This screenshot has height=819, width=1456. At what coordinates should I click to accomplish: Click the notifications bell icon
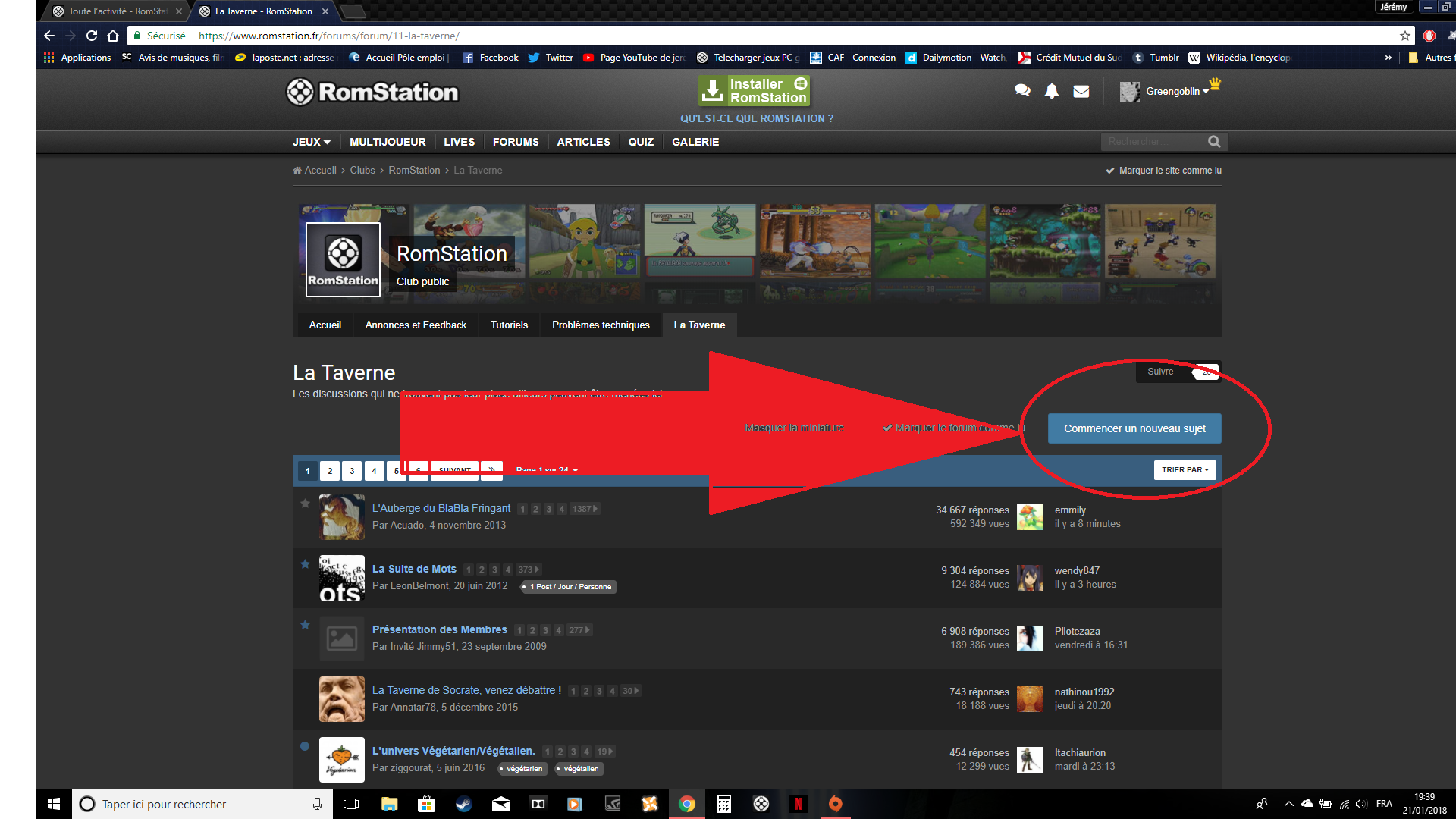pos(1052,91)
